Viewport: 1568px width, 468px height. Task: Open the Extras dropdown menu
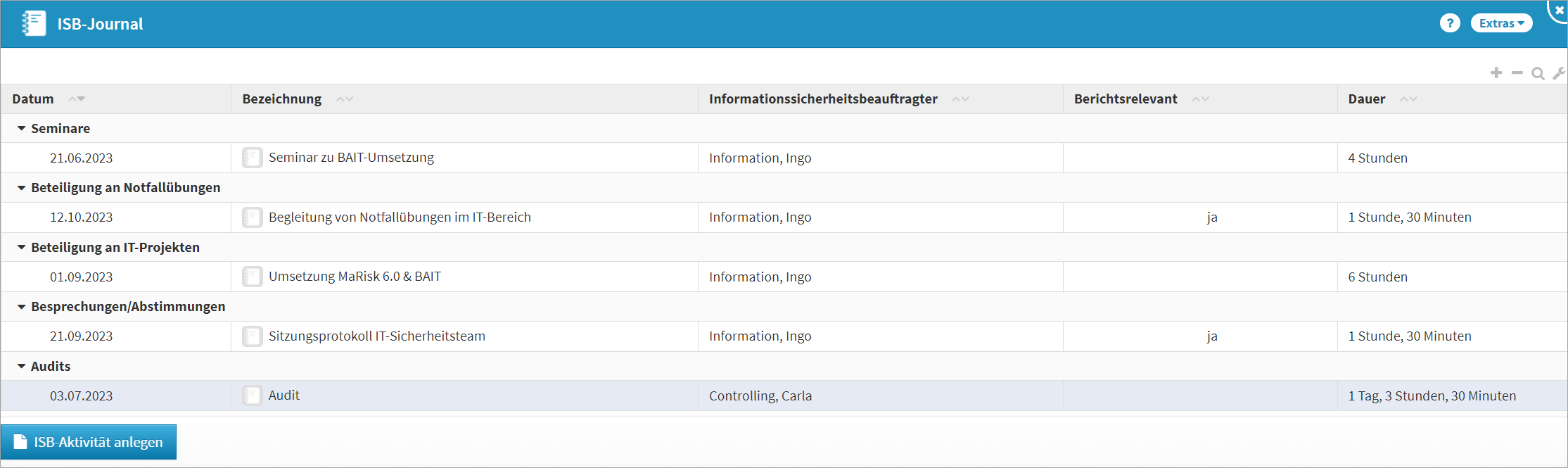click(1501, 23)
